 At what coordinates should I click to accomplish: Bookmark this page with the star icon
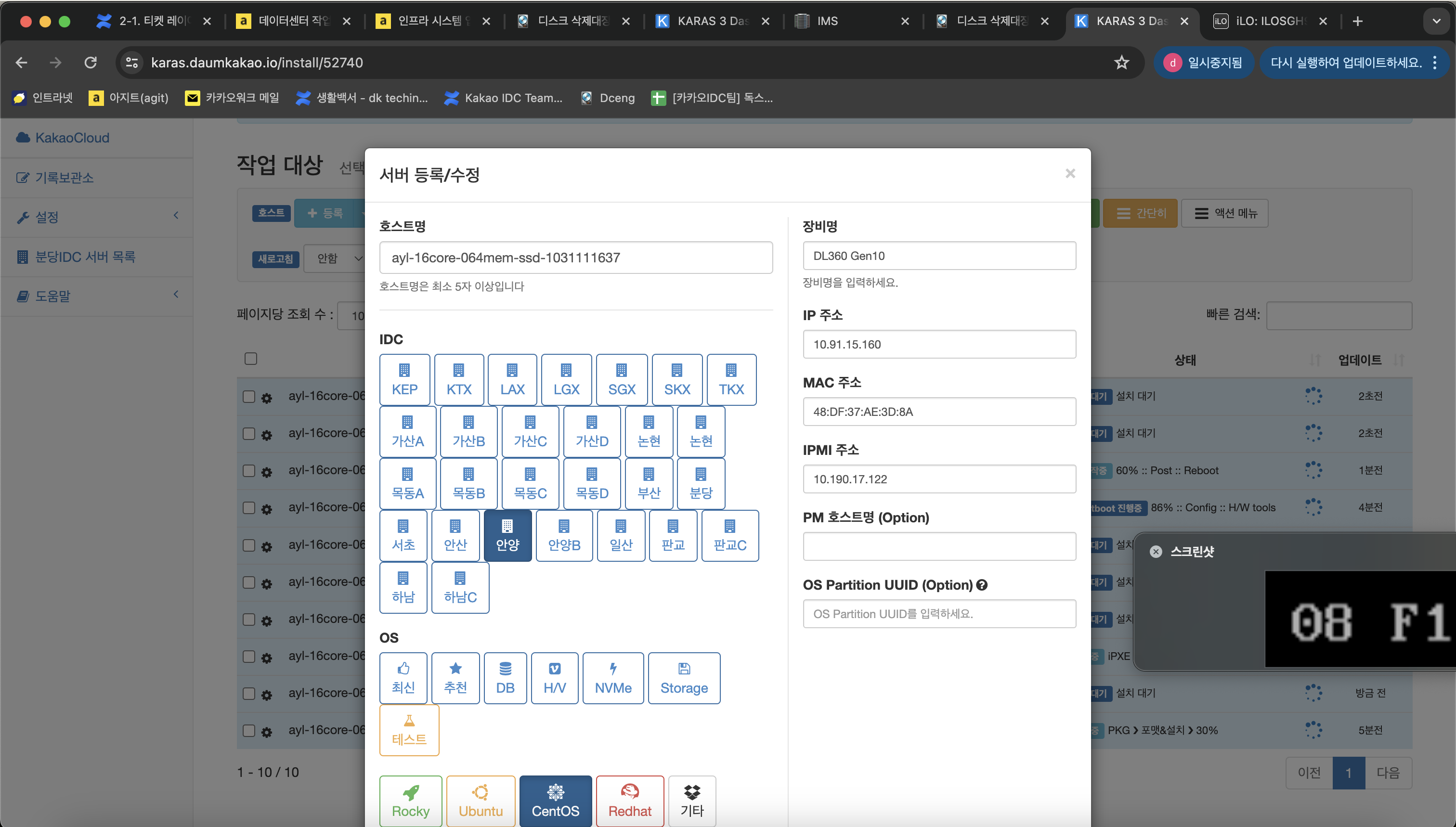[1121, 63]
